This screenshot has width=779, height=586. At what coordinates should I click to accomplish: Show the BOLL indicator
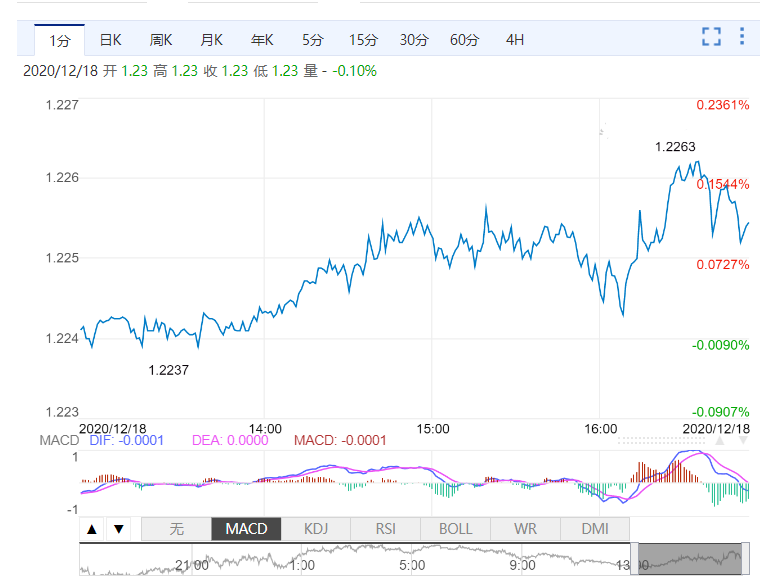[455, 529]
